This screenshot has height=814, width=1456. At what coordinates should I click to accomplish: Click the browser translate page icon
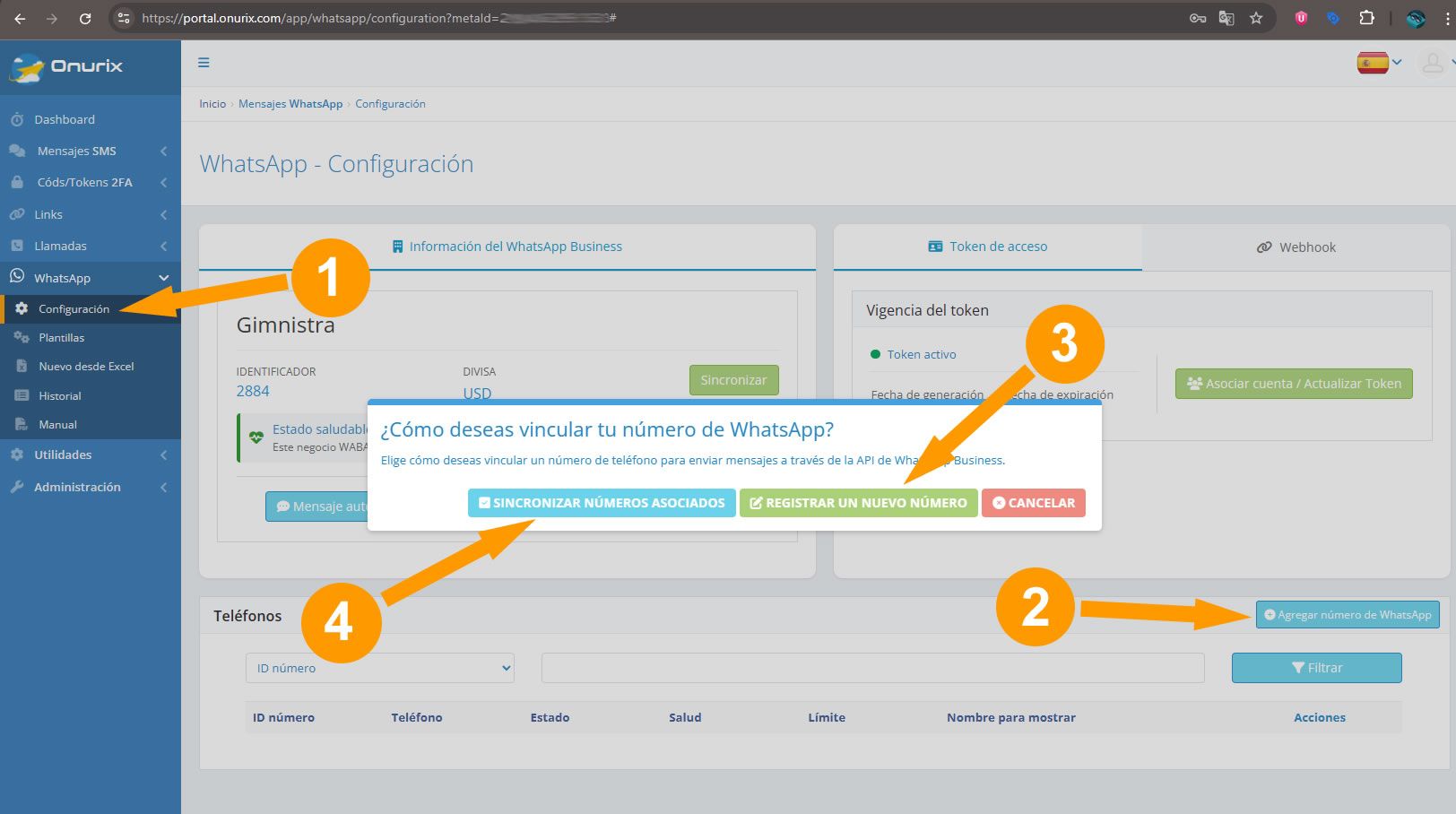[1226, 18]
